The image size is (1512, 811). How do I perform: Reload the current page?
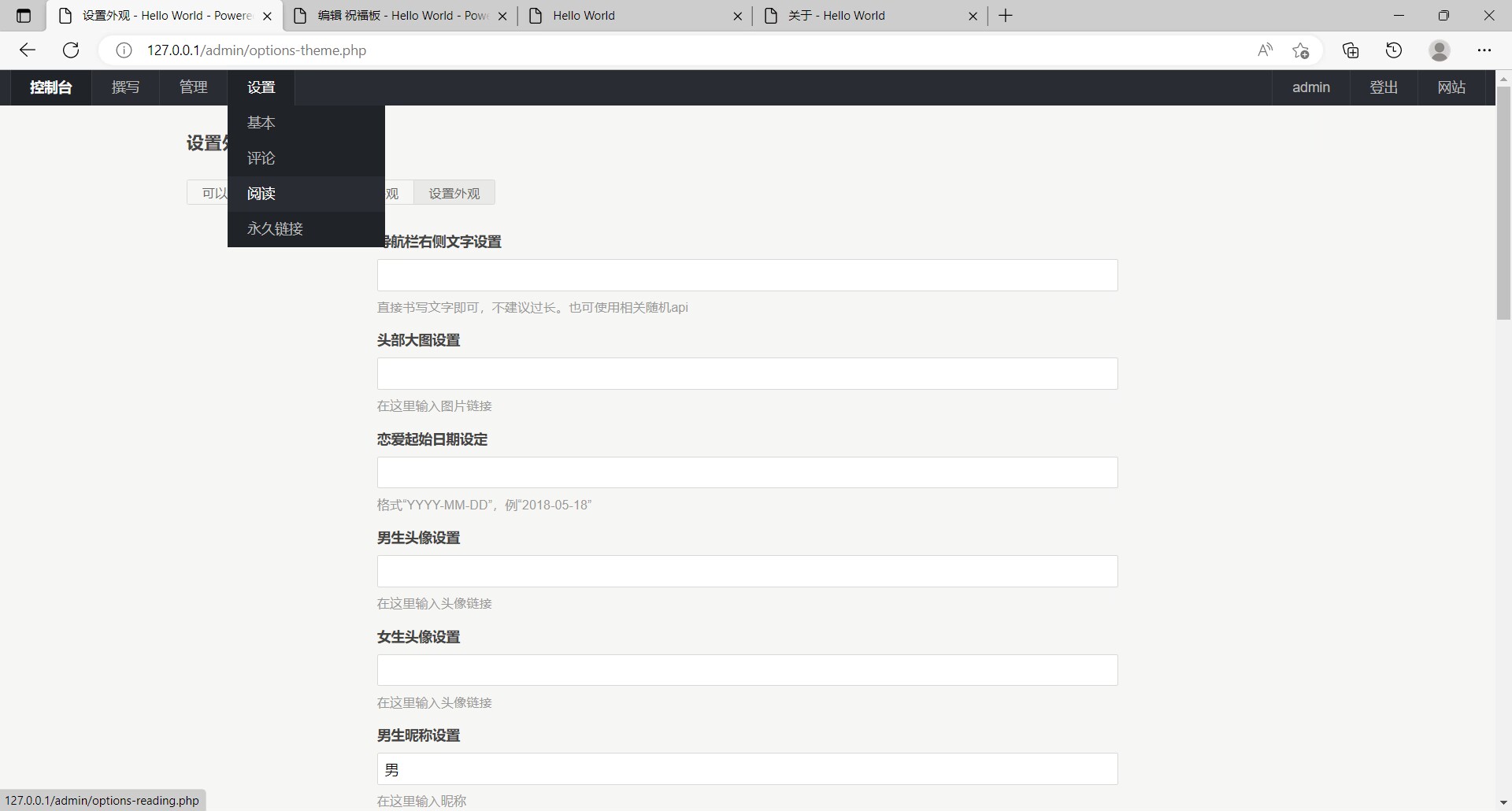pyautogui.click(x=71, y=50)
